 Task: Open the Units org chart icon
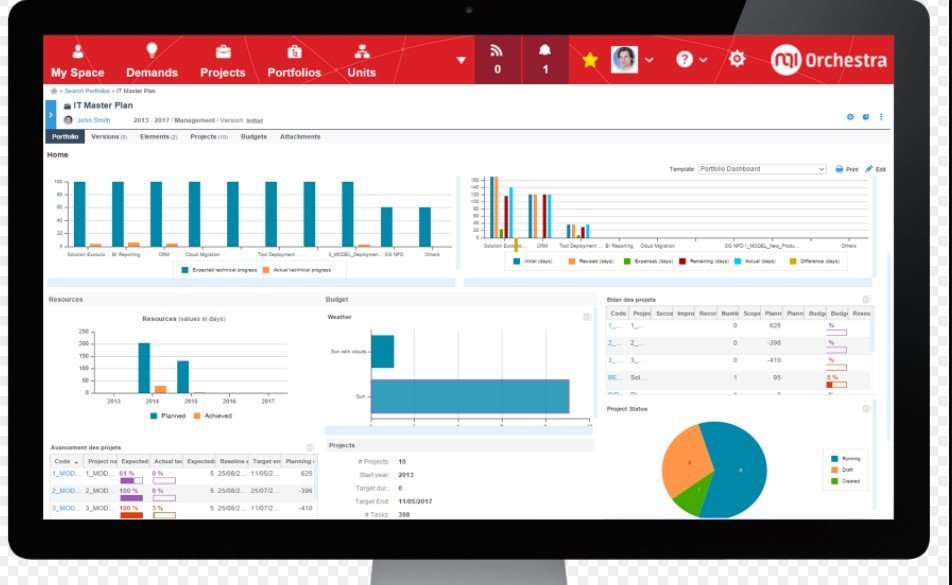point(361,51)
